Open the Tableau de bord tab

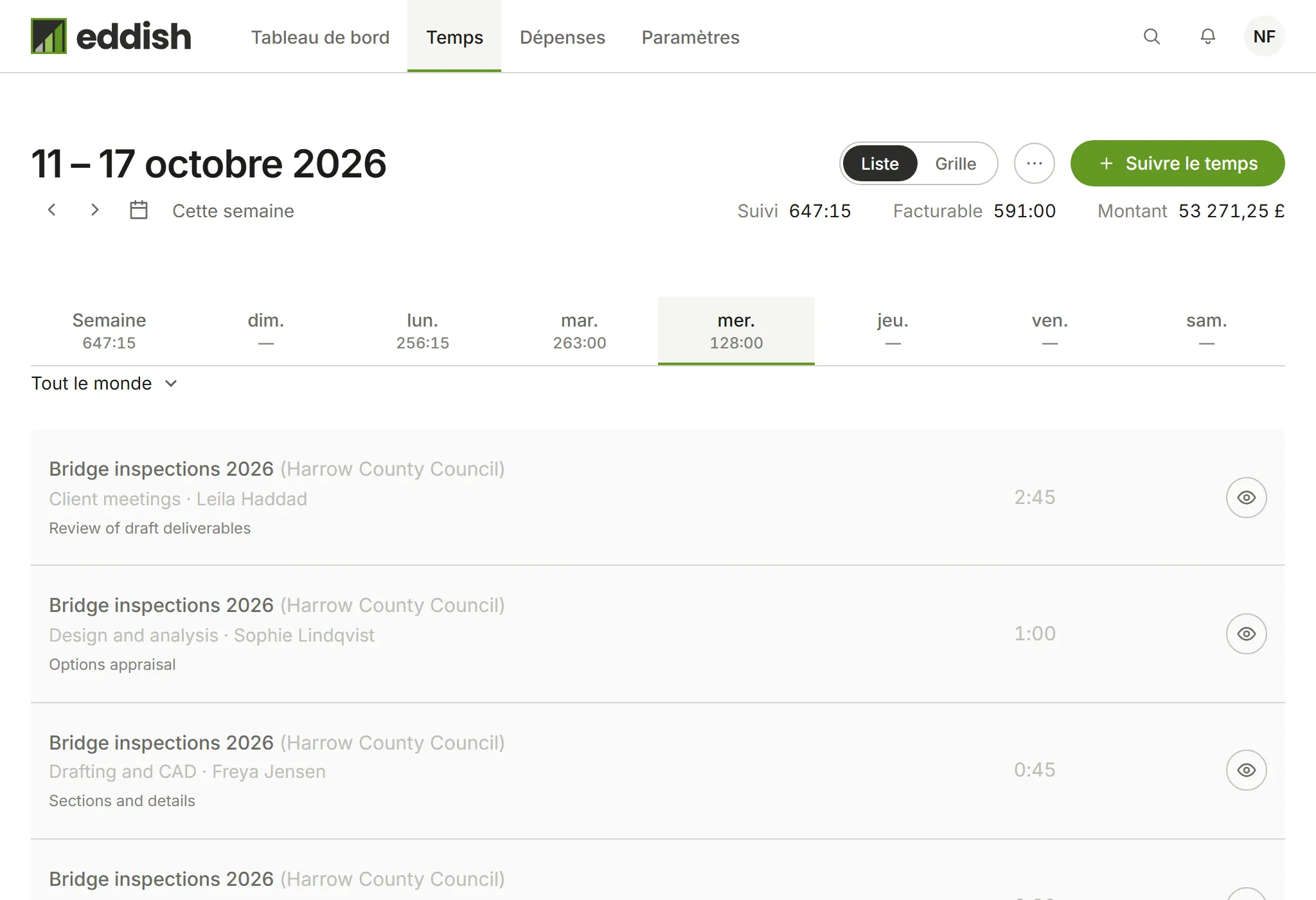point(320,37)
